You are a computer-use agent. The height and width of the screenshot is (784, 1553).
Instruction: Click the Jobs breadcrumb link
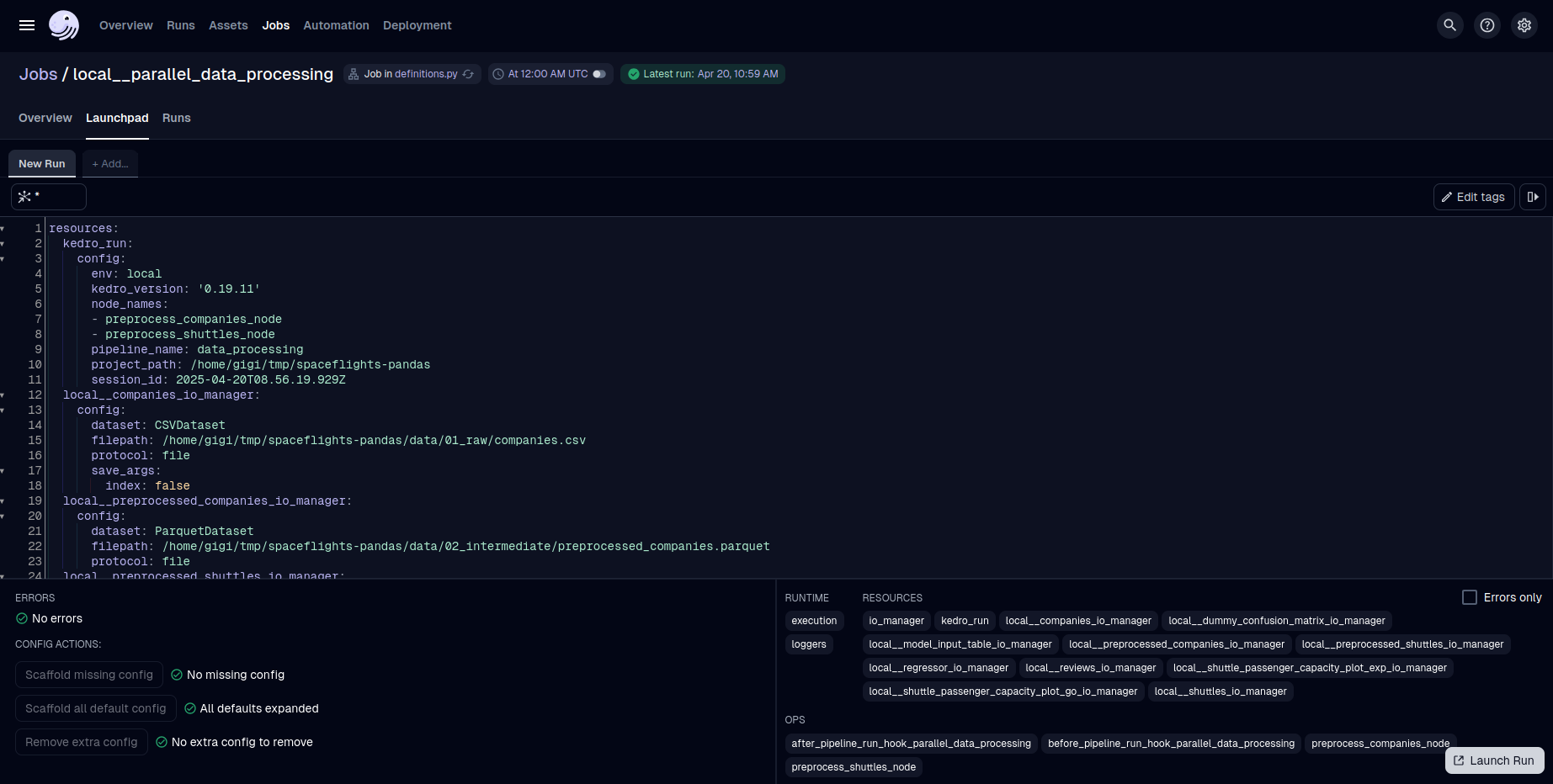[x=39, y=74]
